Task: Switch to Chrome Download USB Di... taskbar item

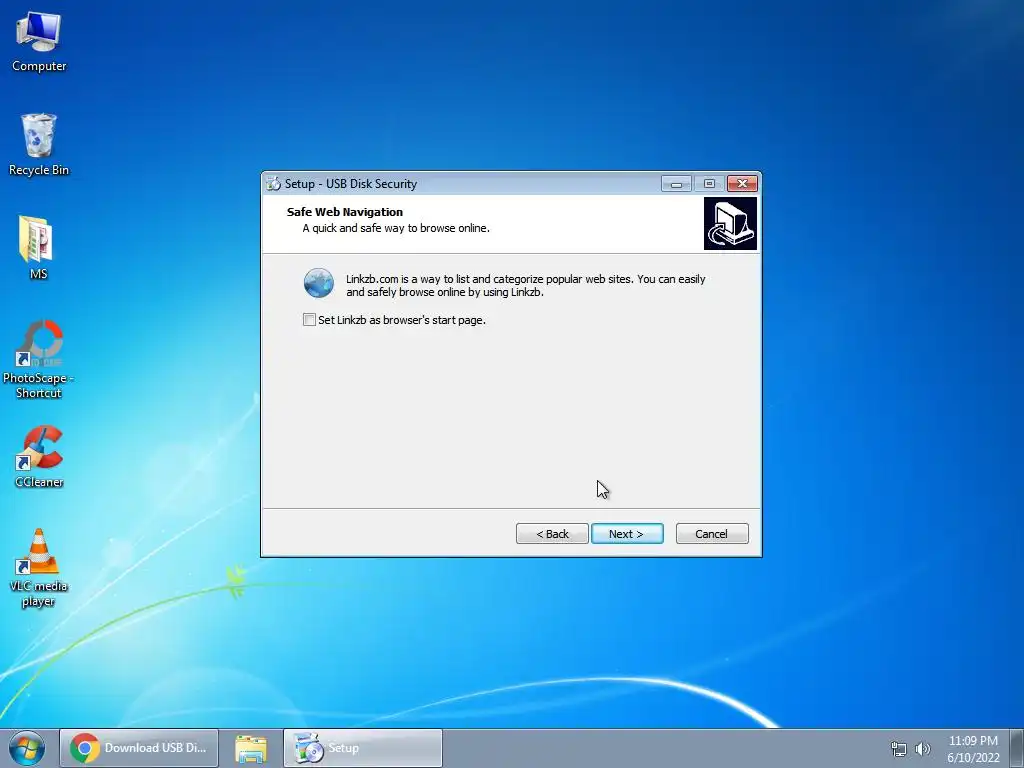Action: pos(139,748)
